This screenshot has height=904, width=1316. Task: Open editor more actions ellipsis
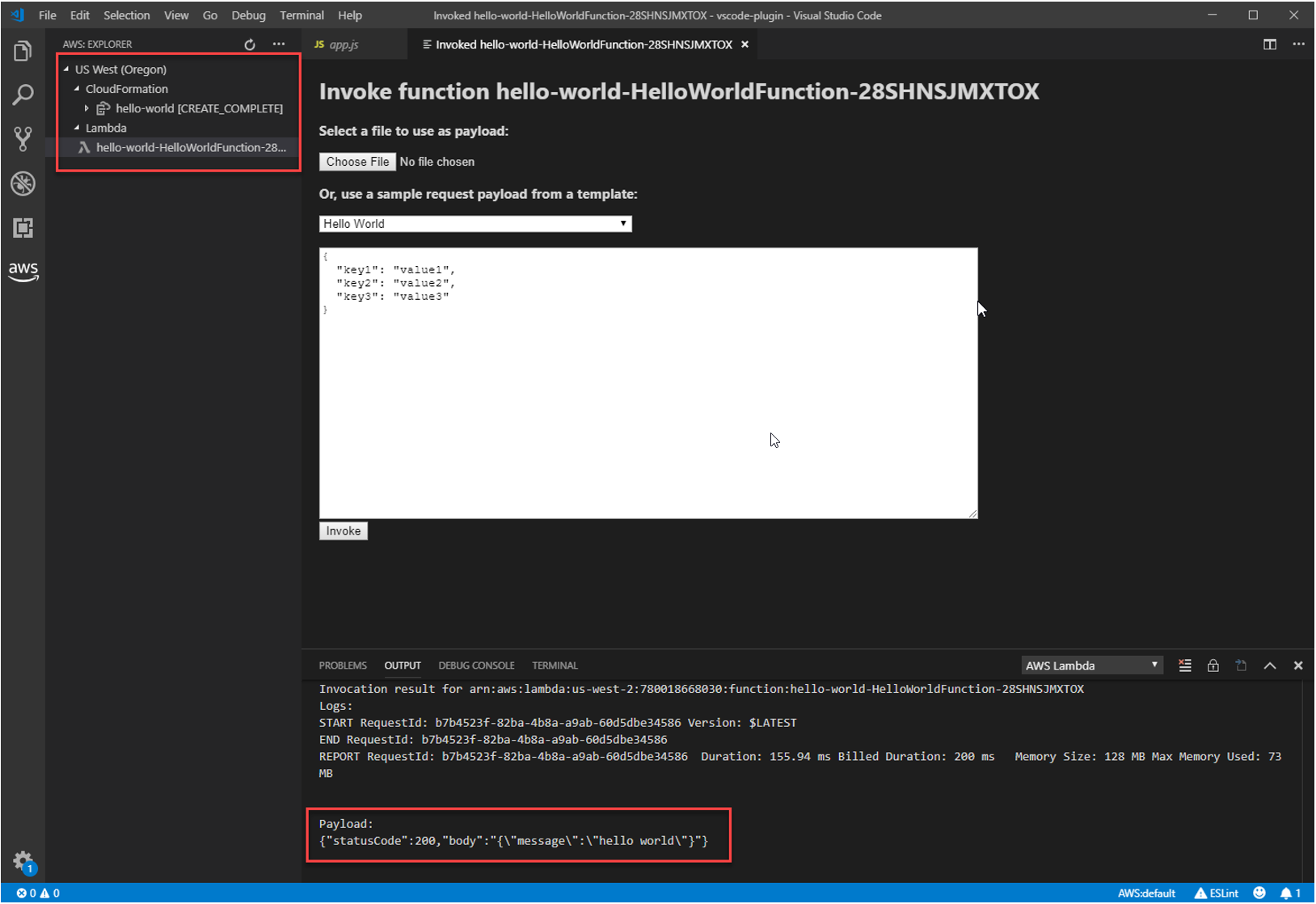1298,44
